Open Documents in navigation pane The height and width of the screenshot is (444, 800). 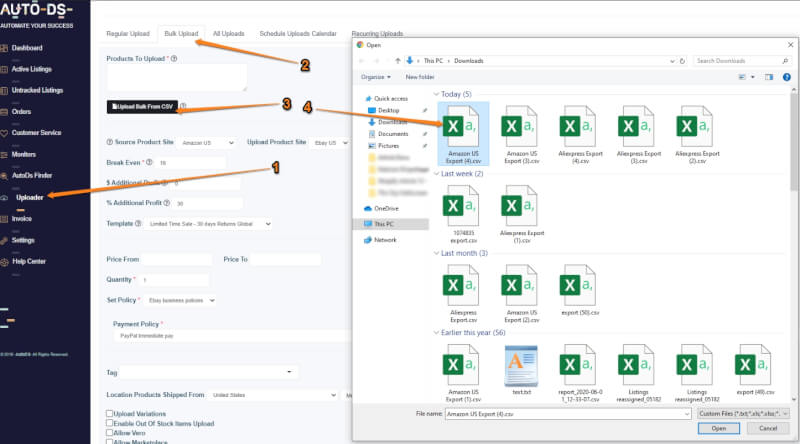point(393,134)
